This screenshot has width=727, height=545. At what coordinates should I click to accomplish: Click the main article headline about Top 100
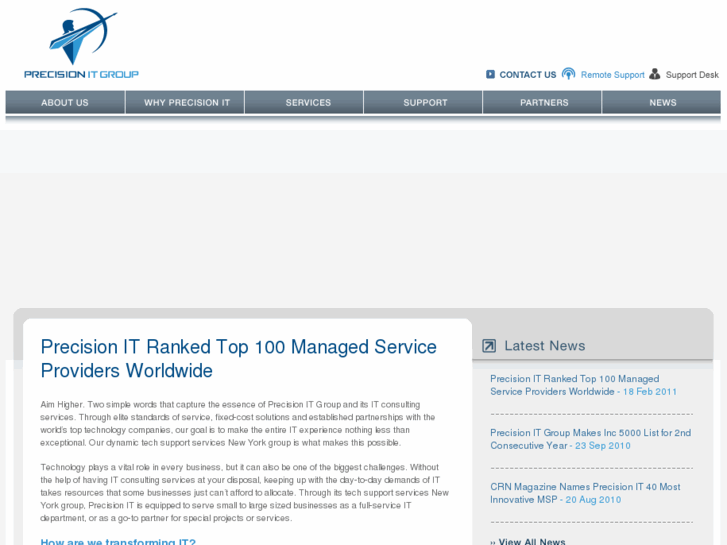(x=238, y=359)
